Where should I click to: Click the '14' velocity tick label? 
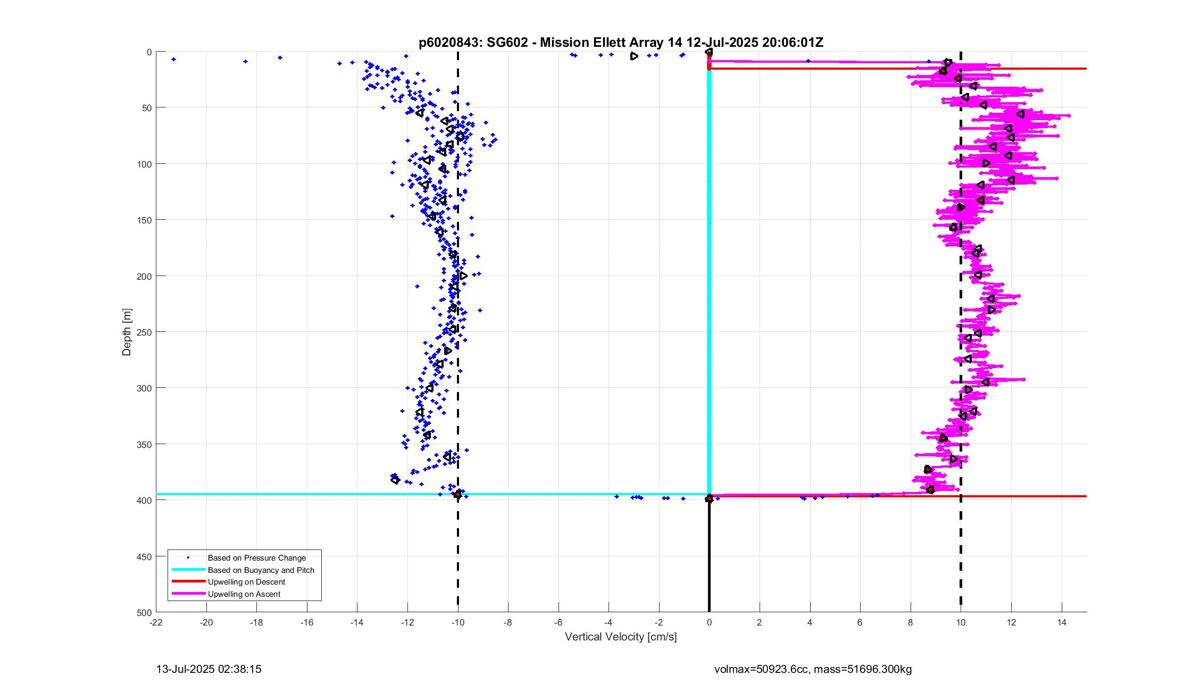[1061, 622]
